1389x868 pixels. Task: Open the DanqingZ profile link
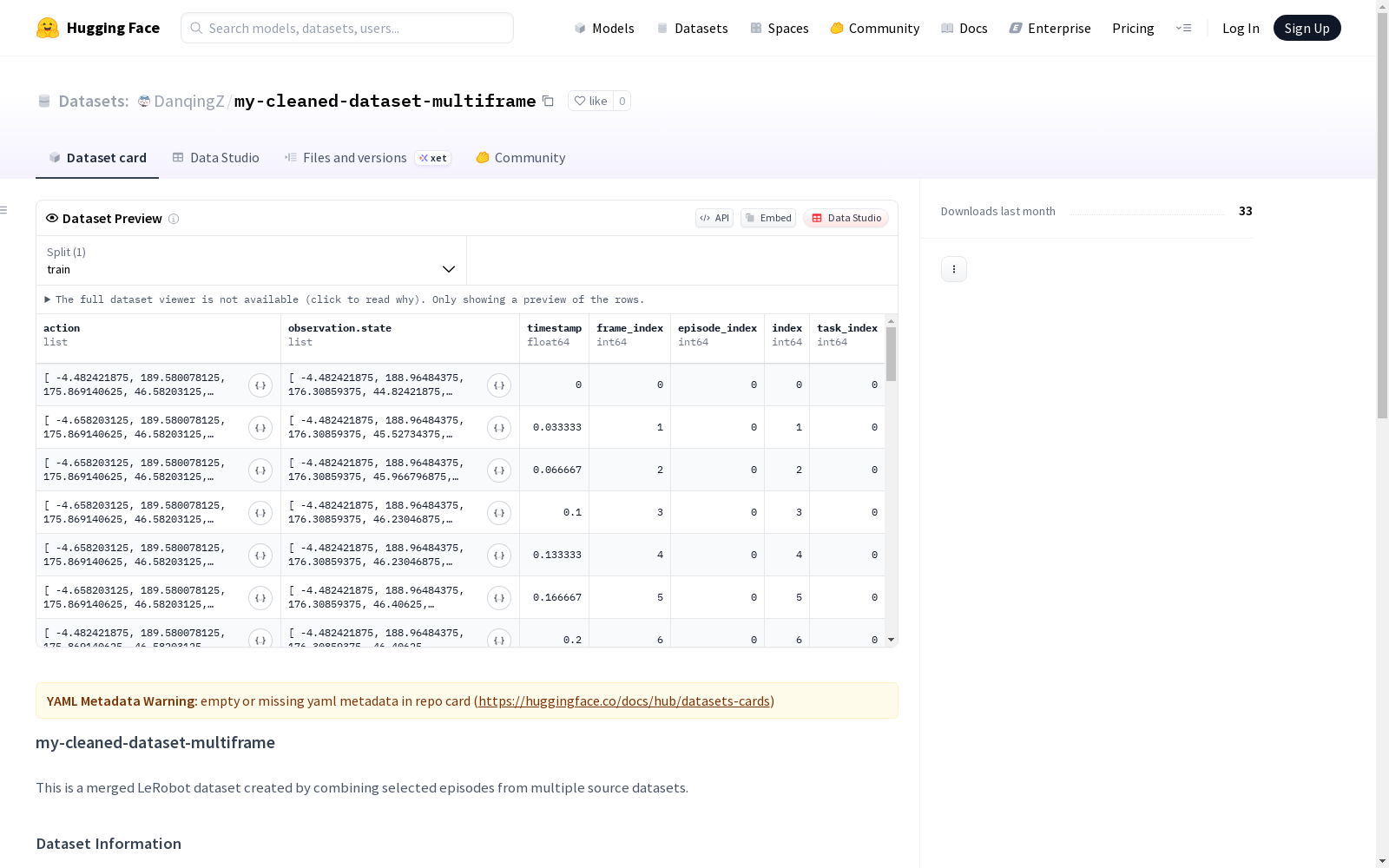(189, 102)
